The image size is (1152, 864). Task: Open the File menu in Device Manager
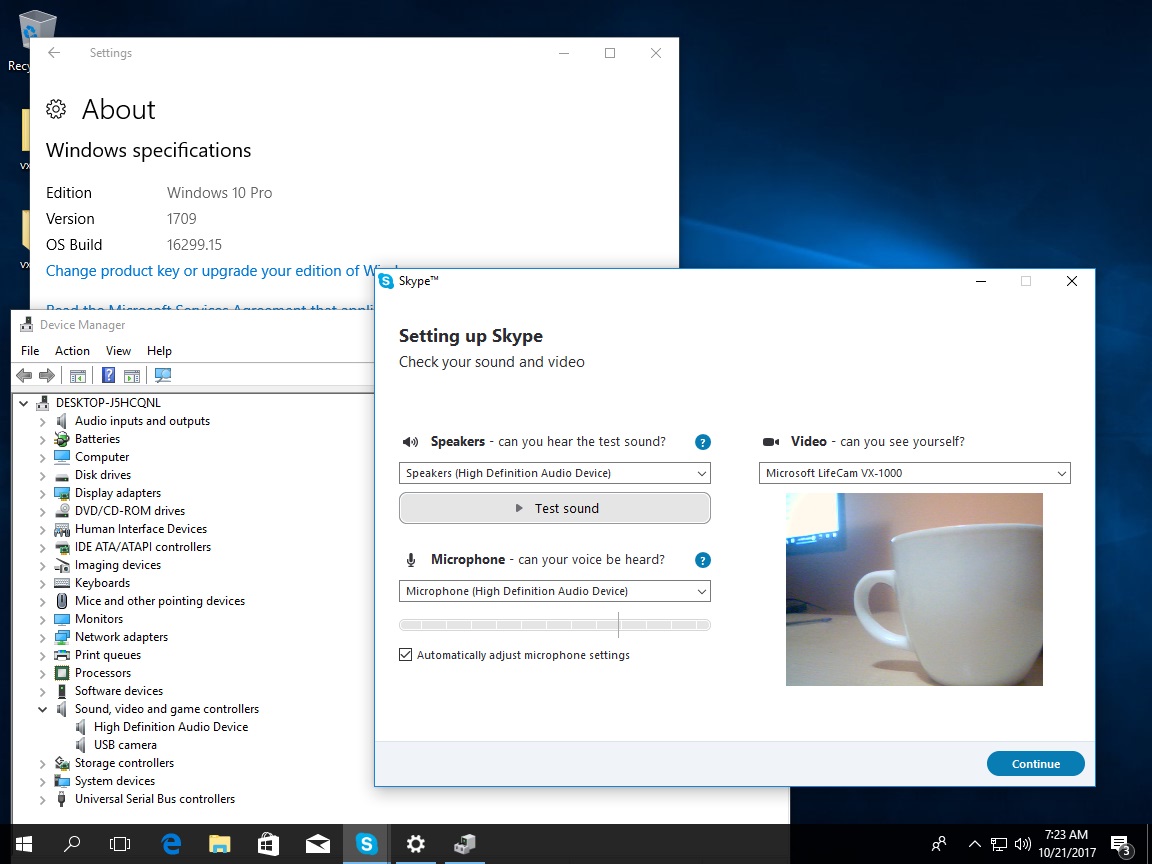tap(30, 351)
